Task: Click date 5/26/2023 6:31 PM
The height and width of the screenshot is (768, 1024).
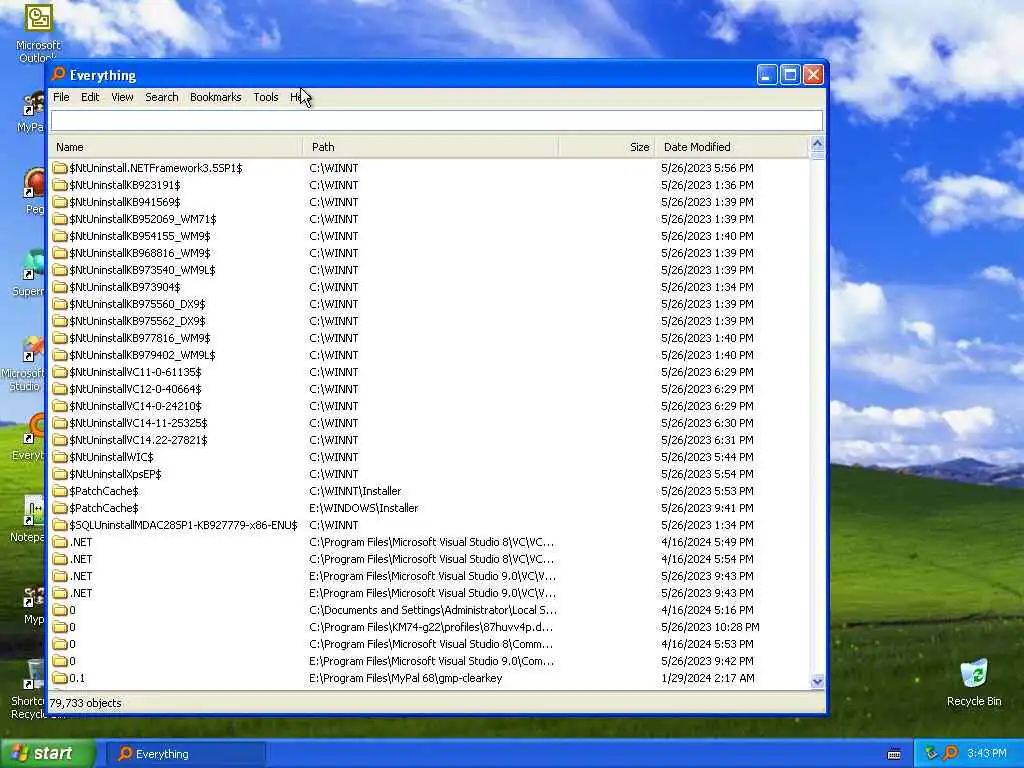Action: click(x=707, y=440)
